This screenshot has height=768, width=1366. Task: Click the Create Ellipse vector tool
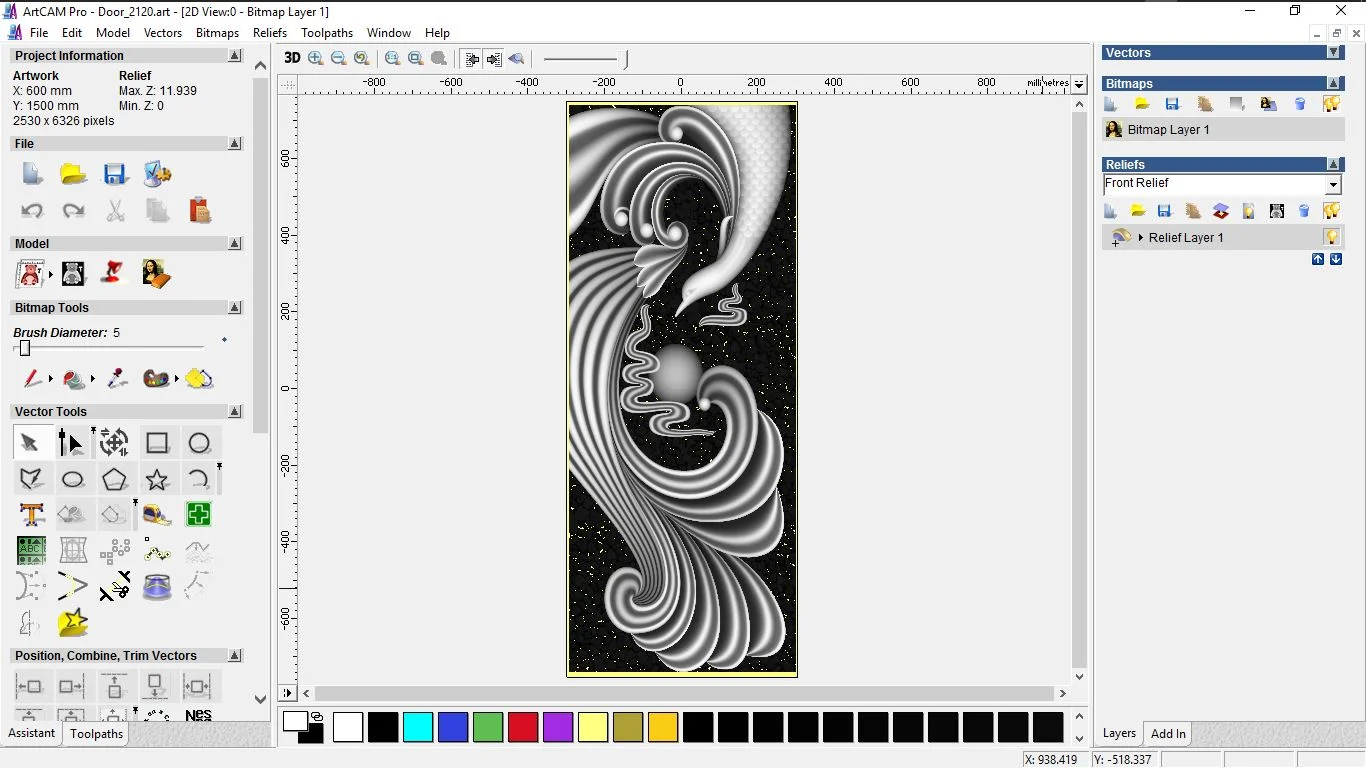(x=72, y=479)
